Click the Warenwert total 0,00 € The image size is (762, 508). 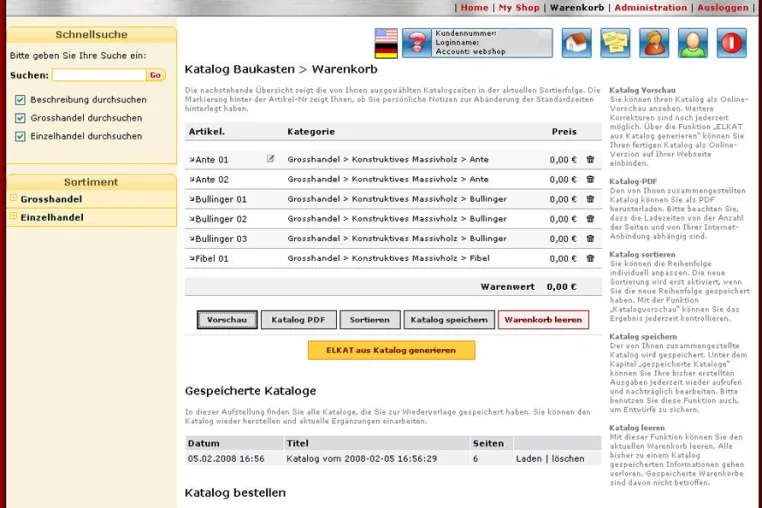click(x=561, y=287)
